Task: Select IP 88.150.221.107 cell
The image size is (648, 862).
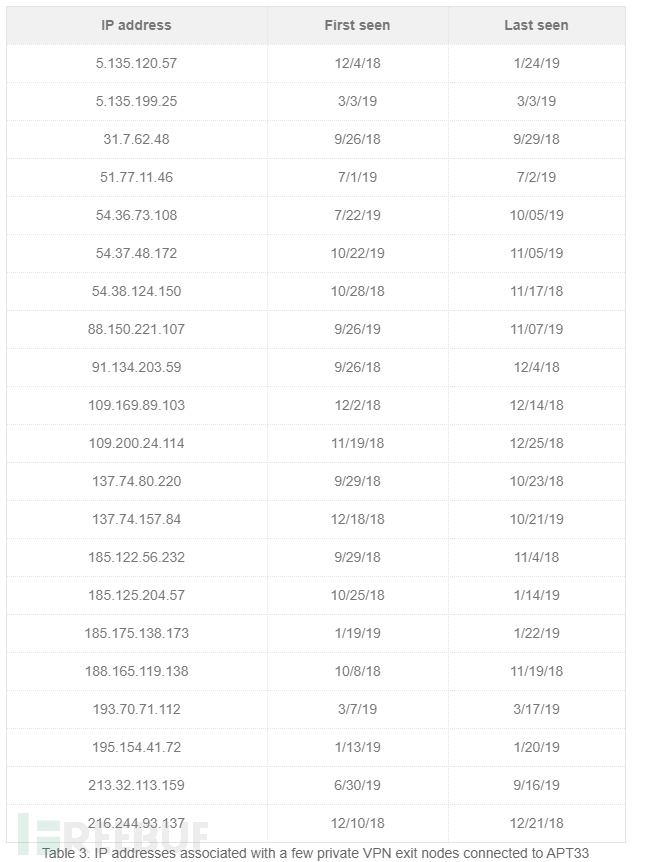Action: [x=136, y=329]
